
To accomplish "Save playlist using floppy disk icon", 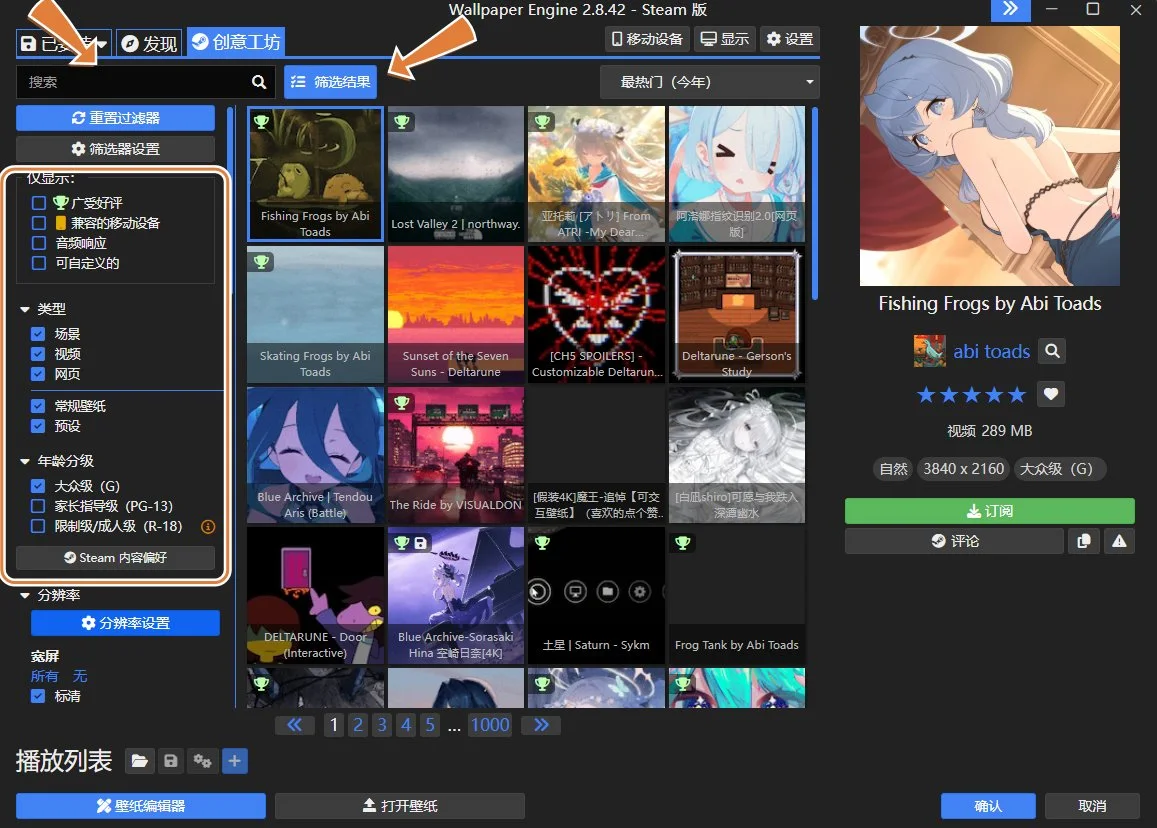I will click(170, 761).
